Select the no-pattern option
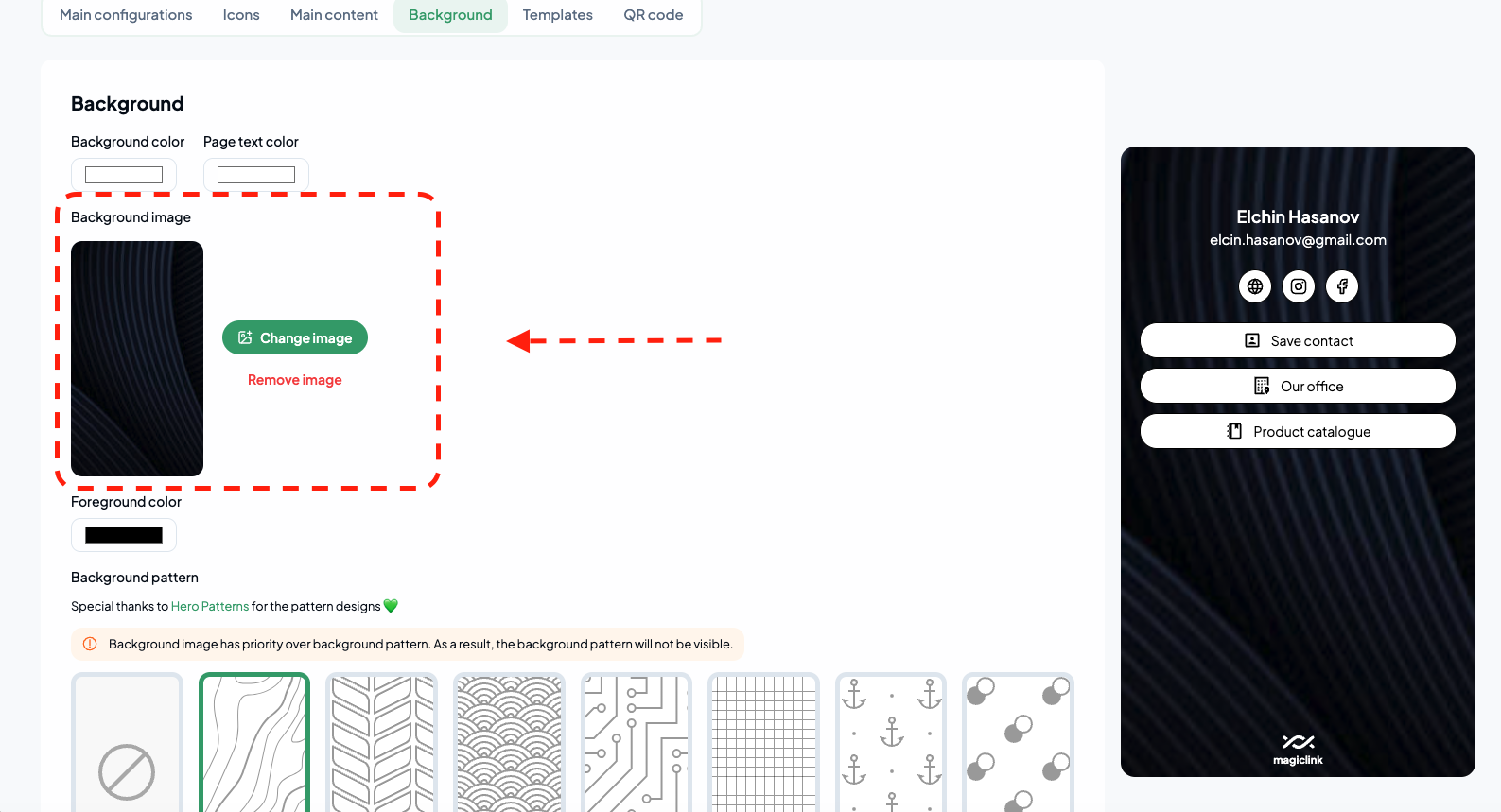Image resolution: width=1501 pixels, height=812 pixels. click(x=127, y=743)
